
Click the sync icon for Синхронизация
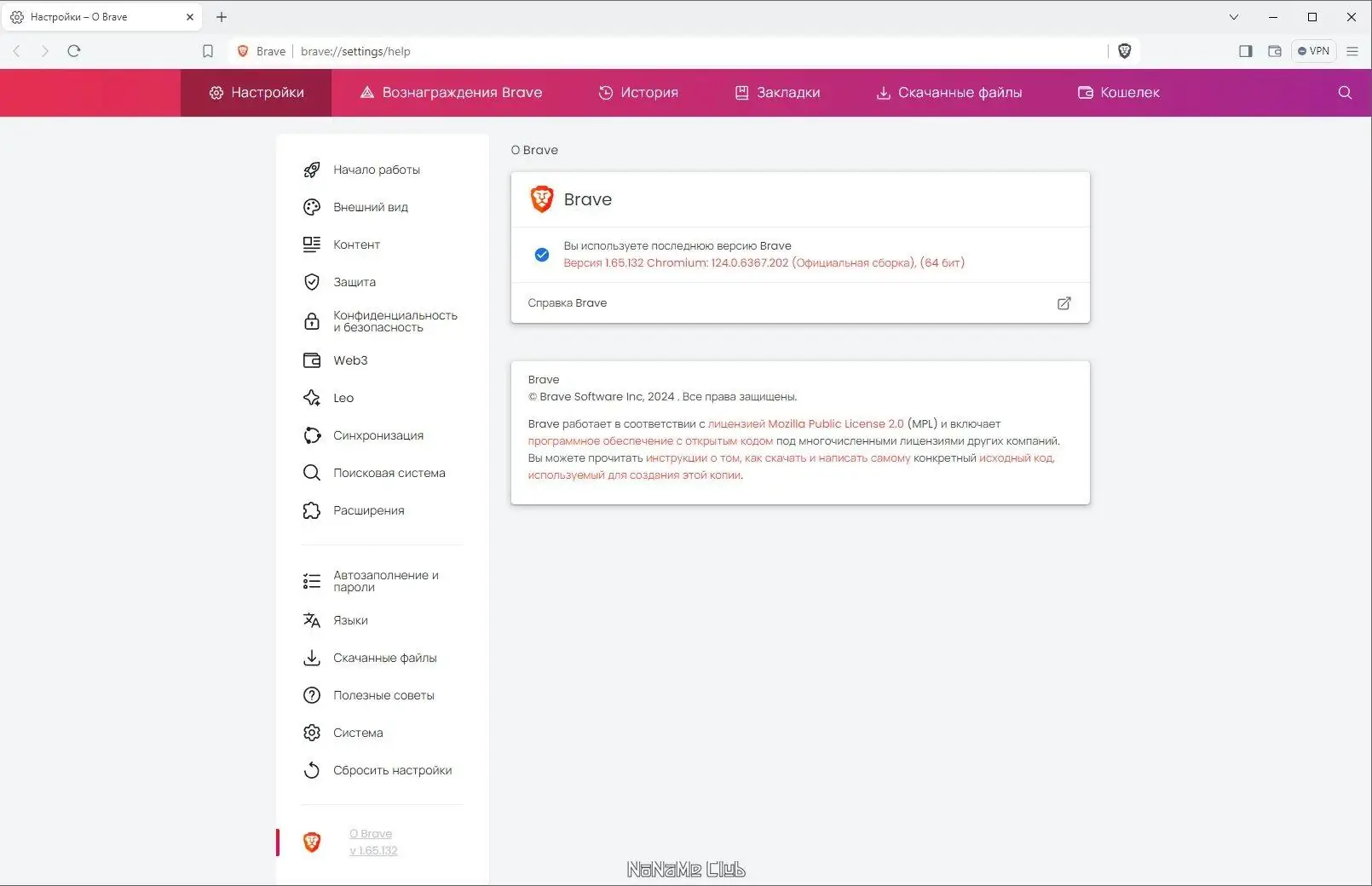click(312, 435)
